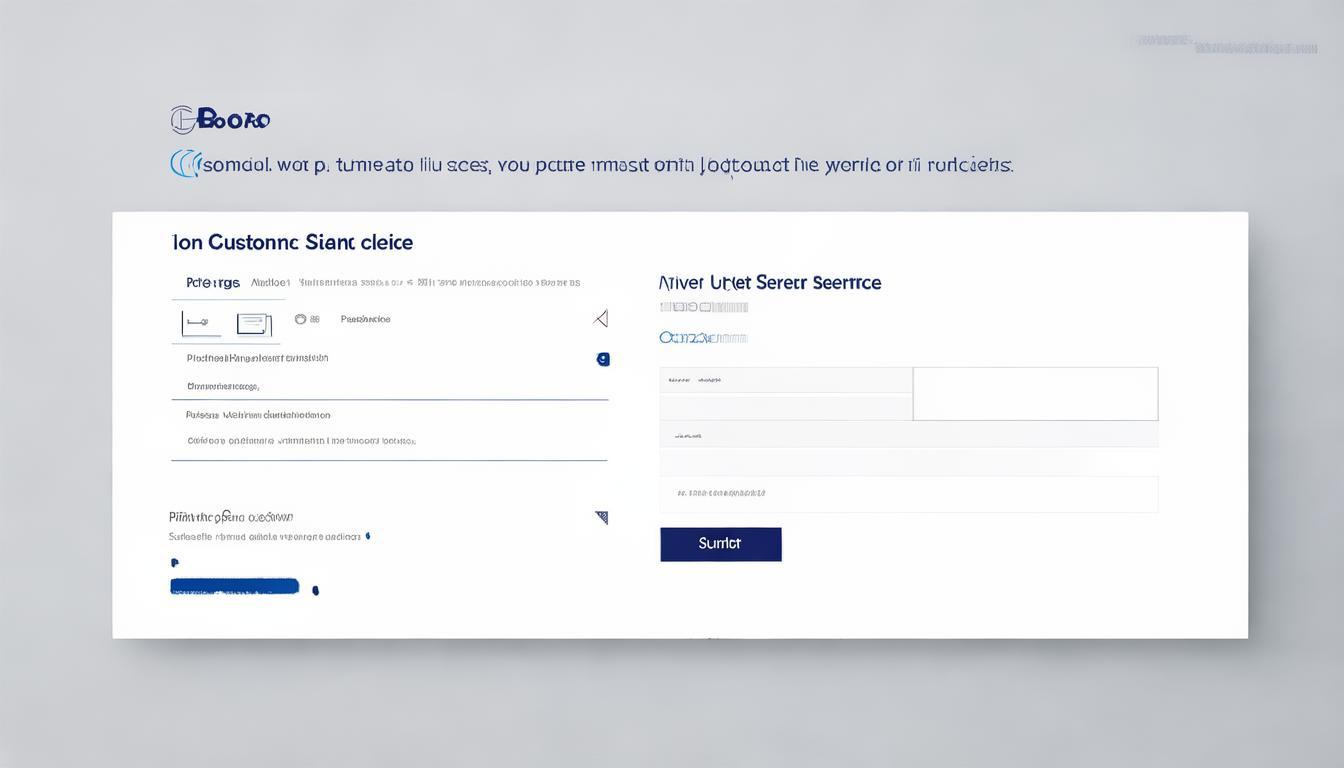Click the Pasrahcice label in the icon row

[x=365, y=320]
